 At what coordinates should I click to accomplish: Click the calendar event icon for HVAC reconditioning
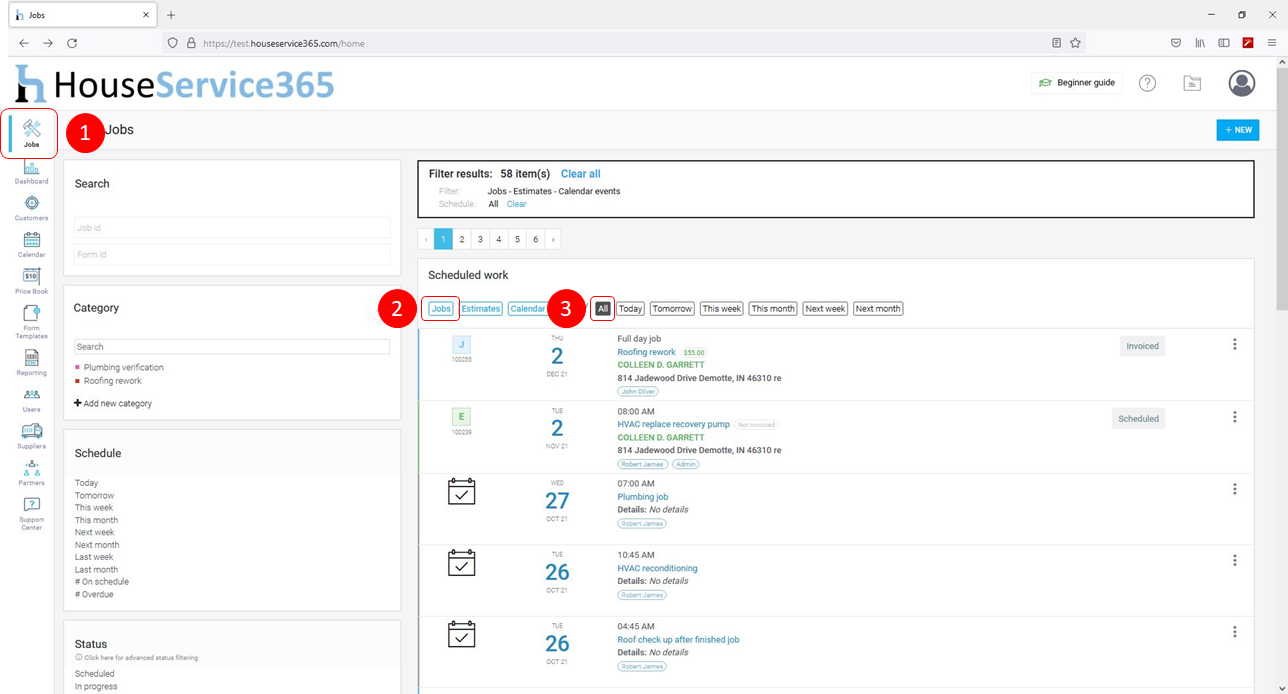point(461,562)
